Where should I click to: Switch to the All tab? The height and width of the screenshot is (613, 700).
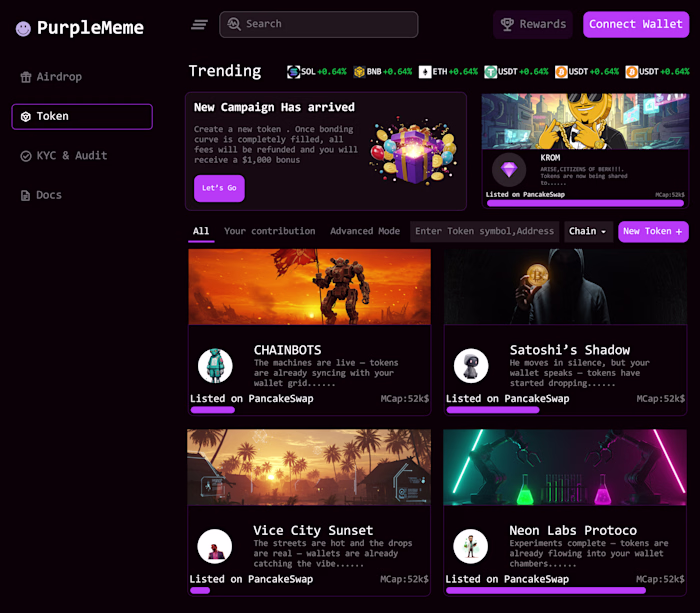click(x=201, y=231)
